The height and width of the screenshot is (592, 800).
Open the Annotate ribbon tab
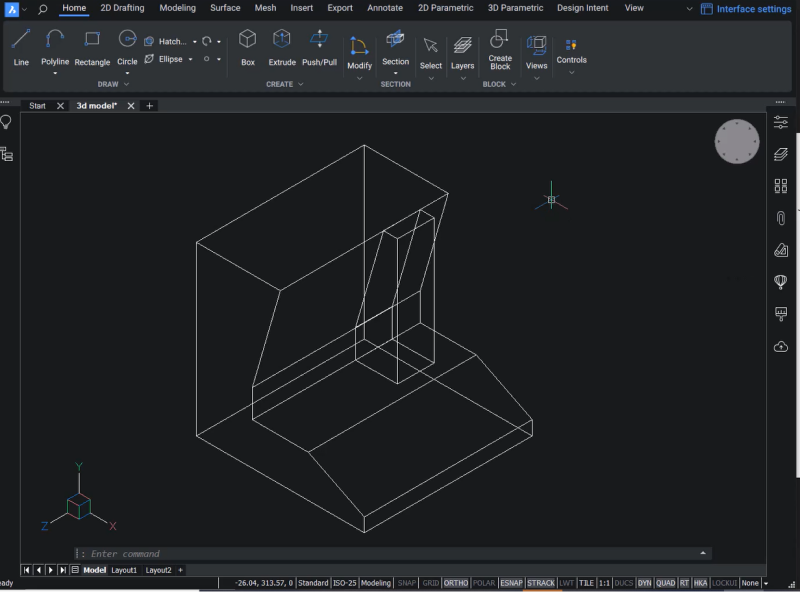pyautogui.click(x=384, y=8)
